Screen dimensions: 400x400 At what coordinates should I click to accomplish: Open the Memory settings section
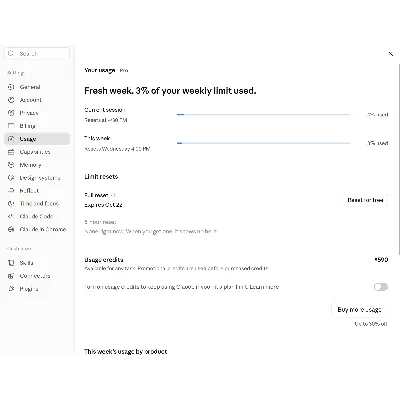point(37,165)
